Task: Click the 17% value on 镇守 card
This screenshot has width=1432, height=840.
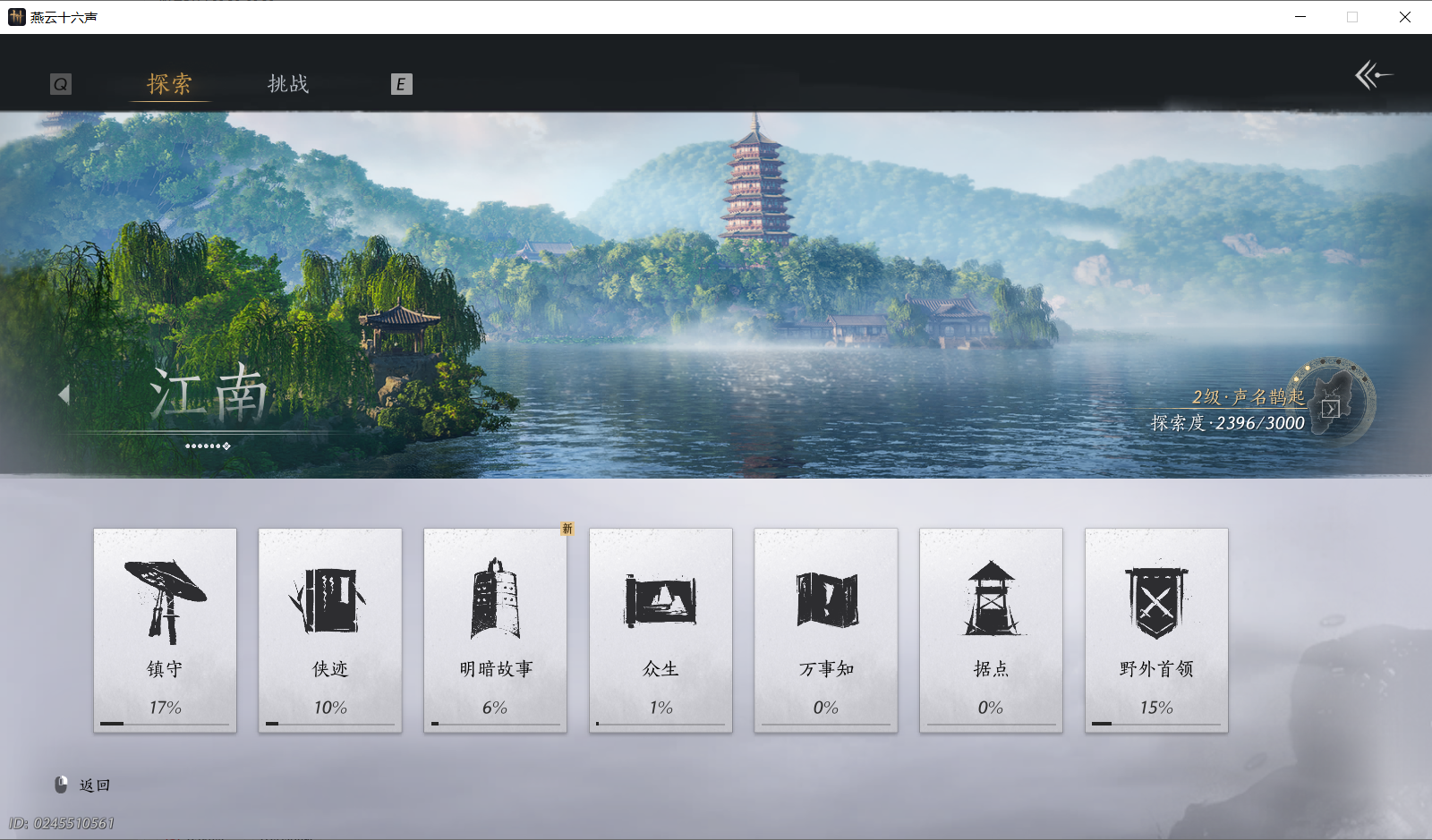Action: pos(165,707)
